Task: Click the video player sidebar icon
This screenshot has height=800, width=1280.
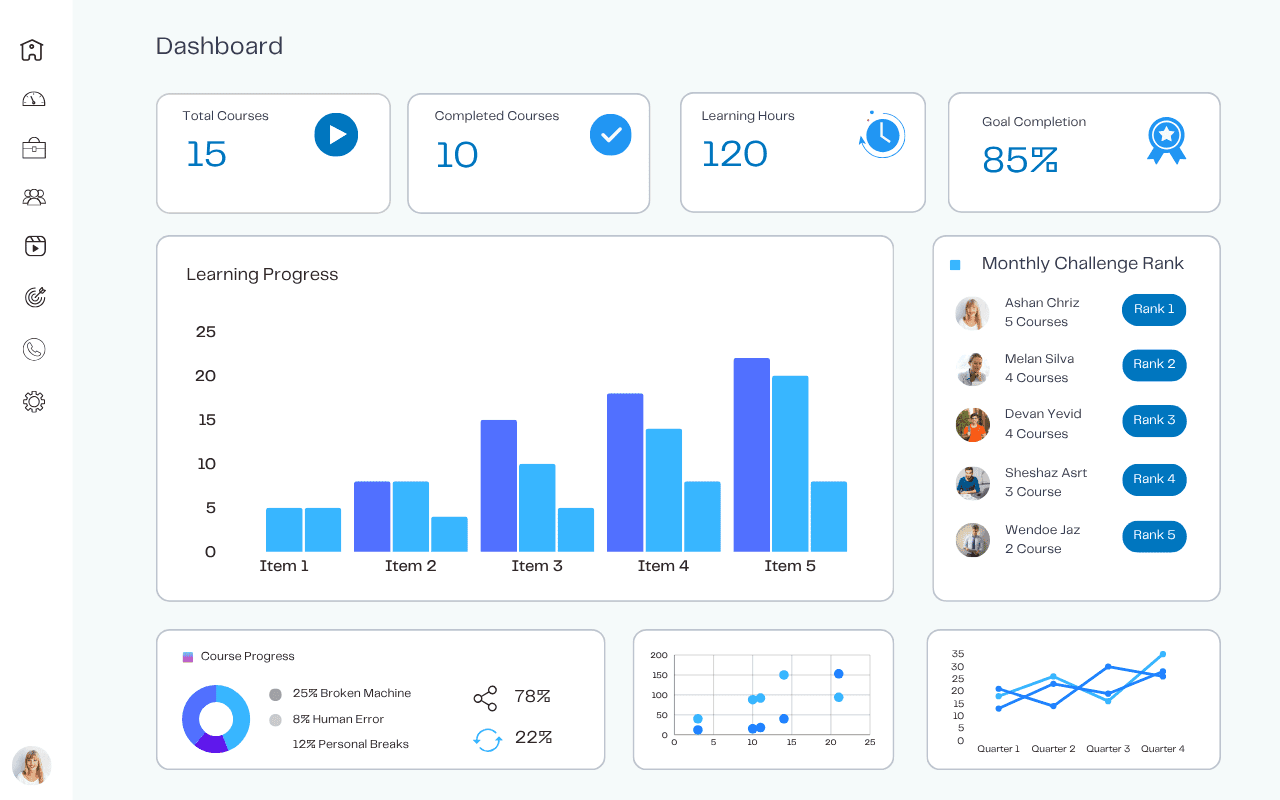Action: click(x=34, y=246)
